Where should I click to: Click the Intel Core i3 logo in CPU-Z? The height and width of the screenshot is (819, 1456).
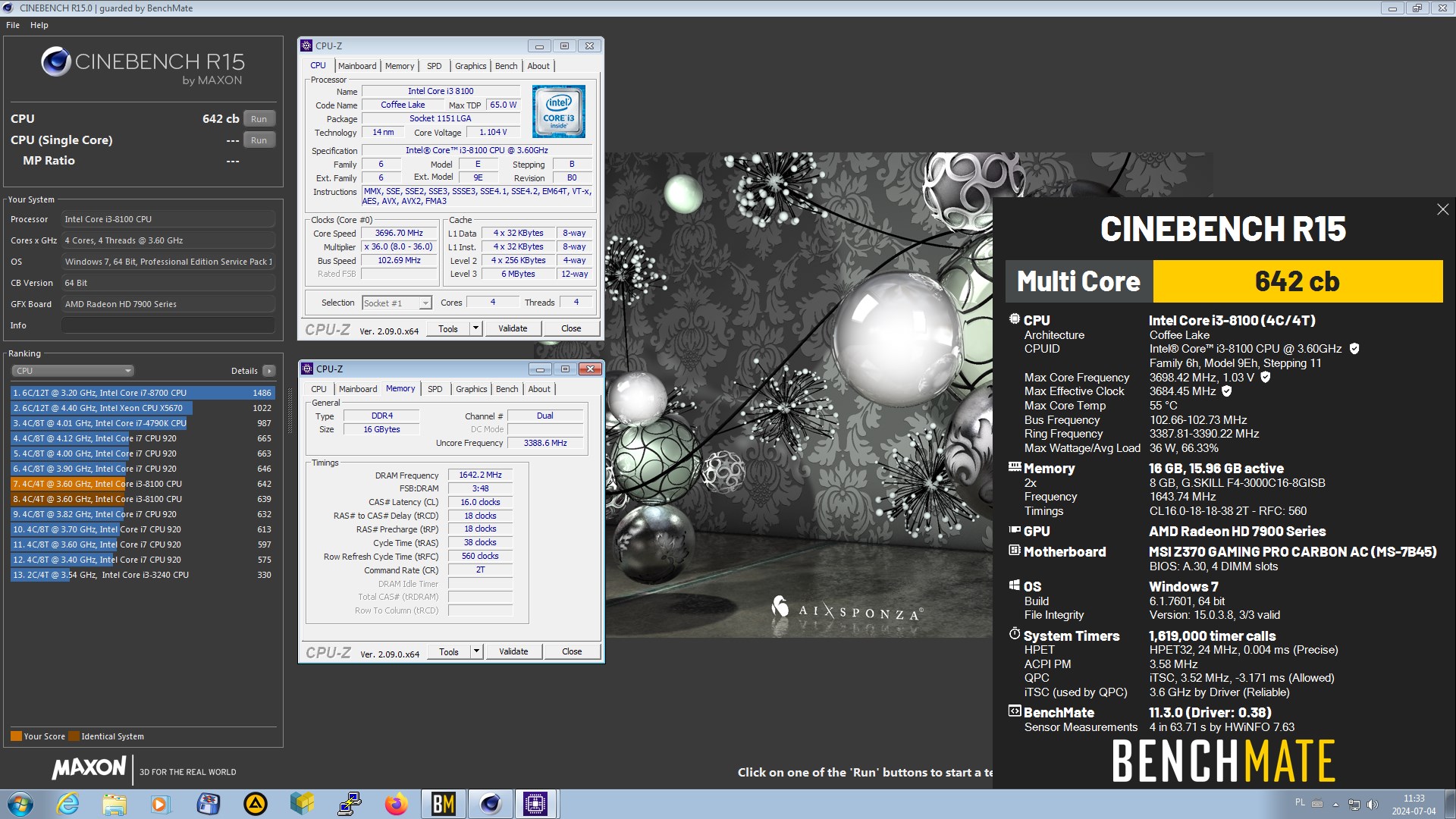click(559, 111)
